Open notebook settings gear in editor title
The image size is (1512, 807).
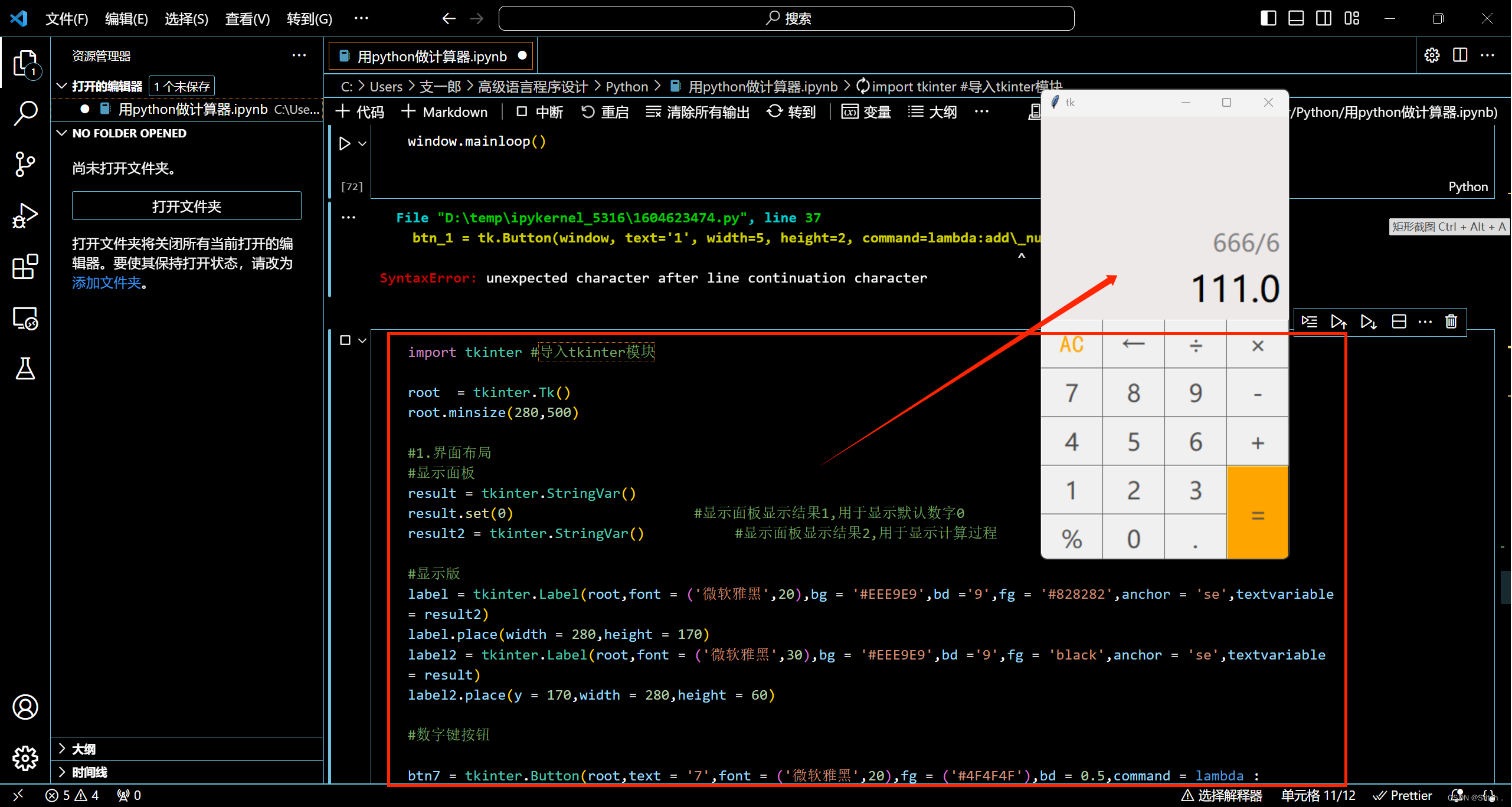click(1432, 55)
